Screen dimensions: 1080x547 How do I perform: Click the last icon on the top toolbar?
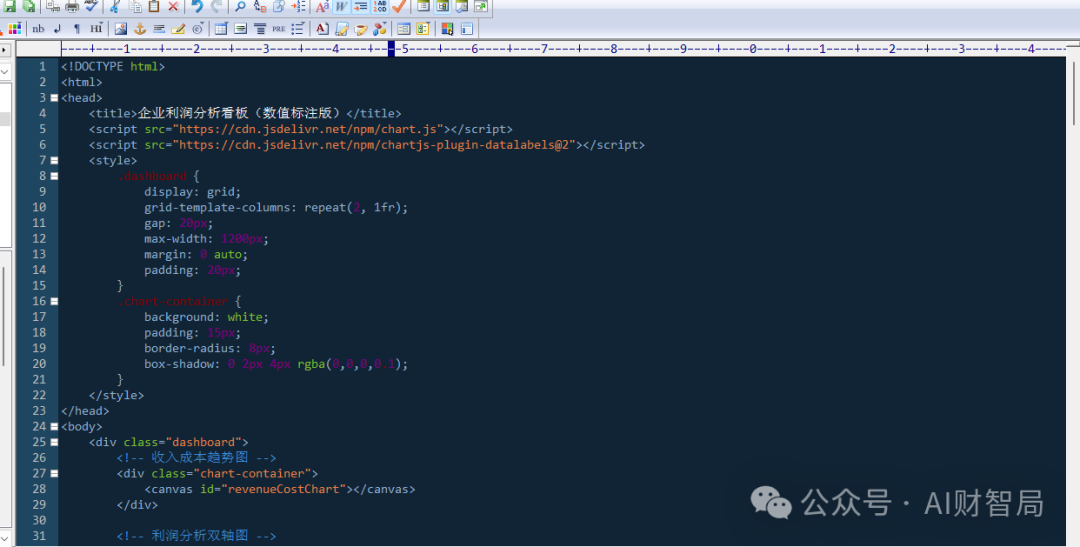tap(481, 6)
